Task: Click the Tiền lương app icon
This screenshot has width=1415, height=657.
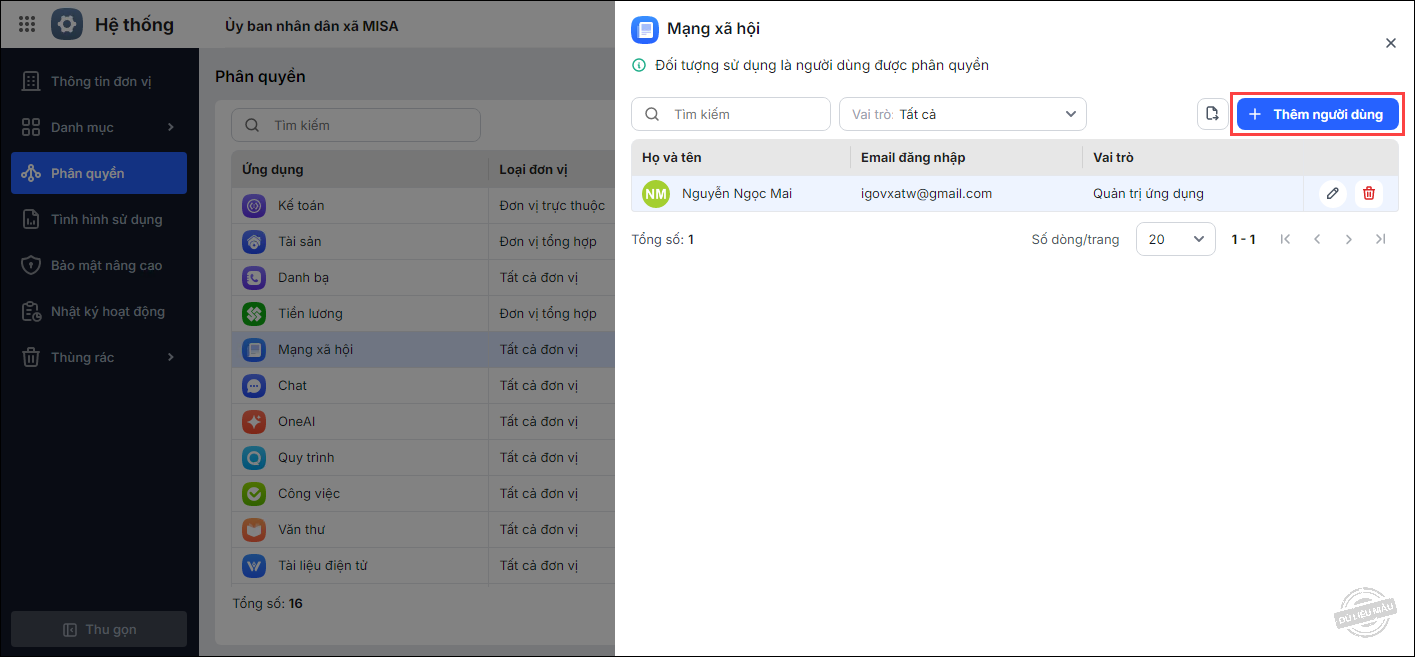Action: point(254,314)
